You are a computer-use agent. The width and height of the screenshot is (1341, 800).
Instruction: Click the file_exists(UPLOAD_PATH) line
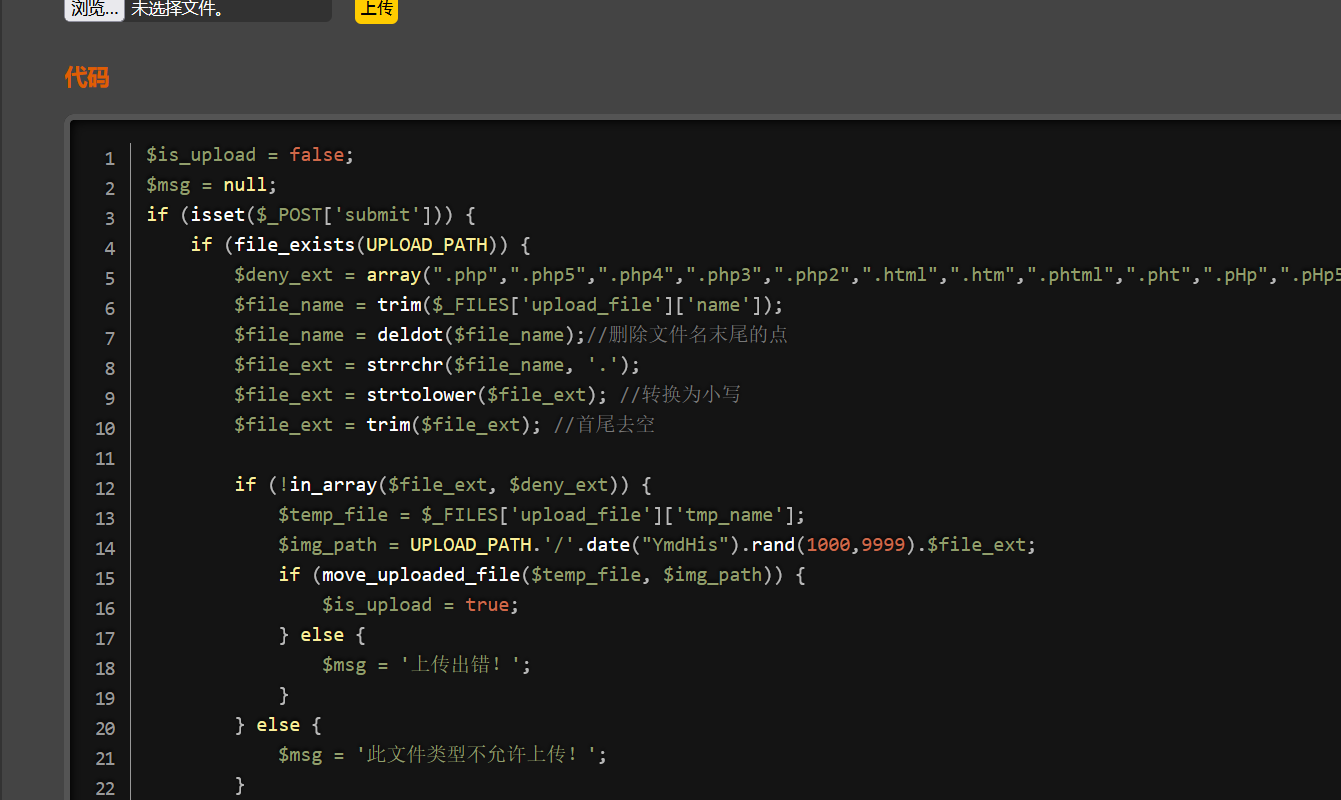click(361, 245)
